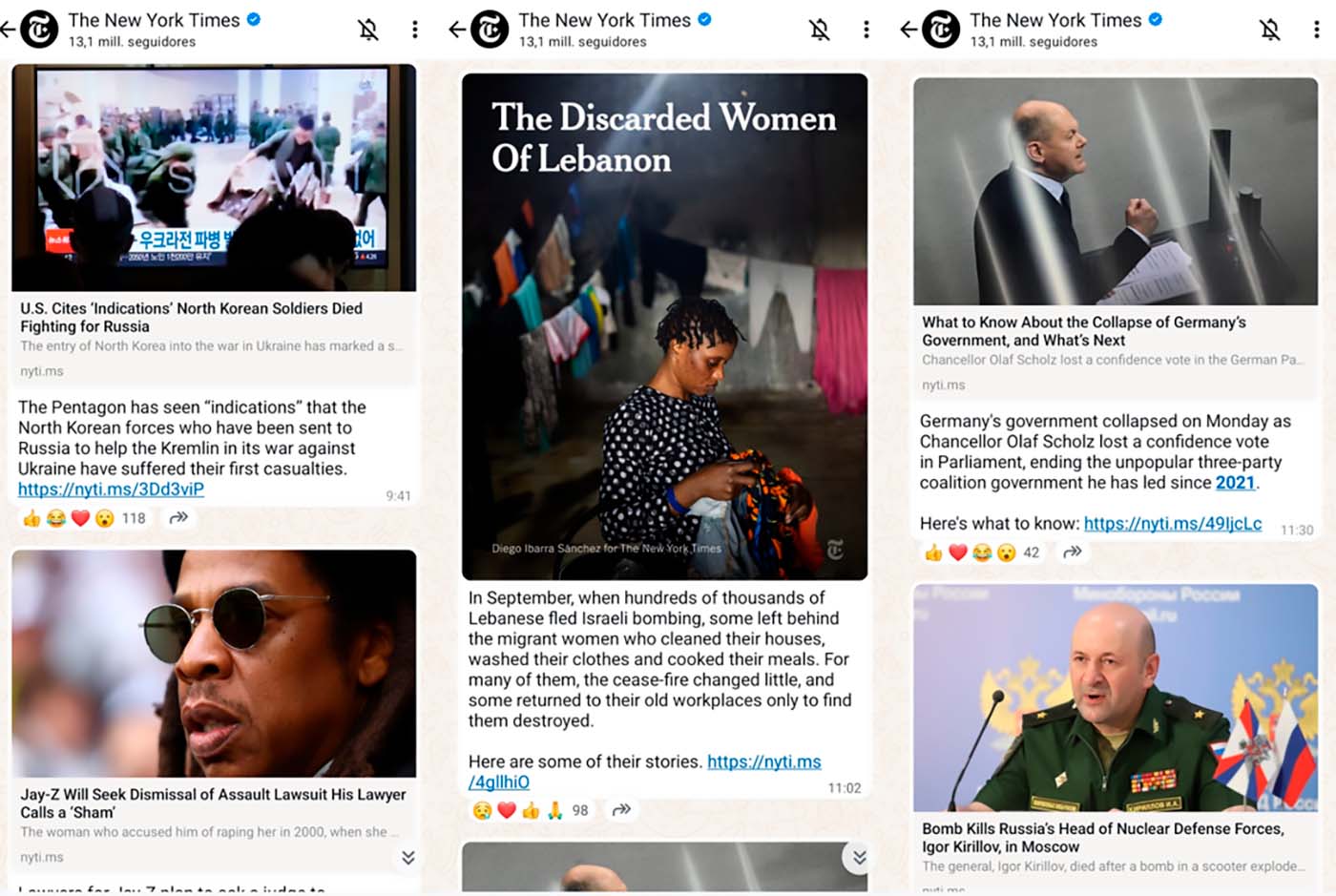The width and height of the screenshot is (1336, 896).
Task: Open link https://nyti.ms/3Dd3viP
Action: [111, 490]
